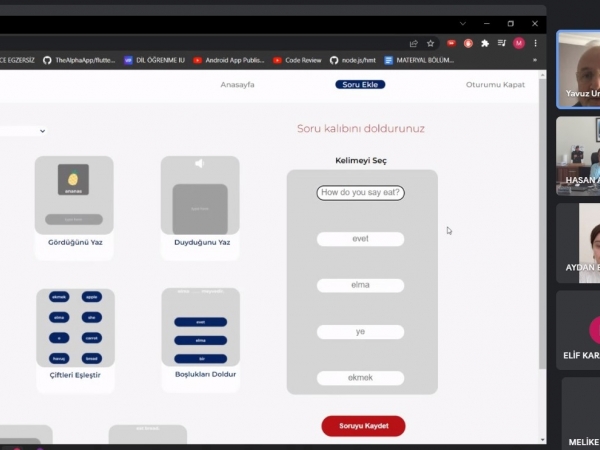Click the partially visible 'eat bread.' template card
Viewport: 600px width, 450px height.
(x=148, y=434)
